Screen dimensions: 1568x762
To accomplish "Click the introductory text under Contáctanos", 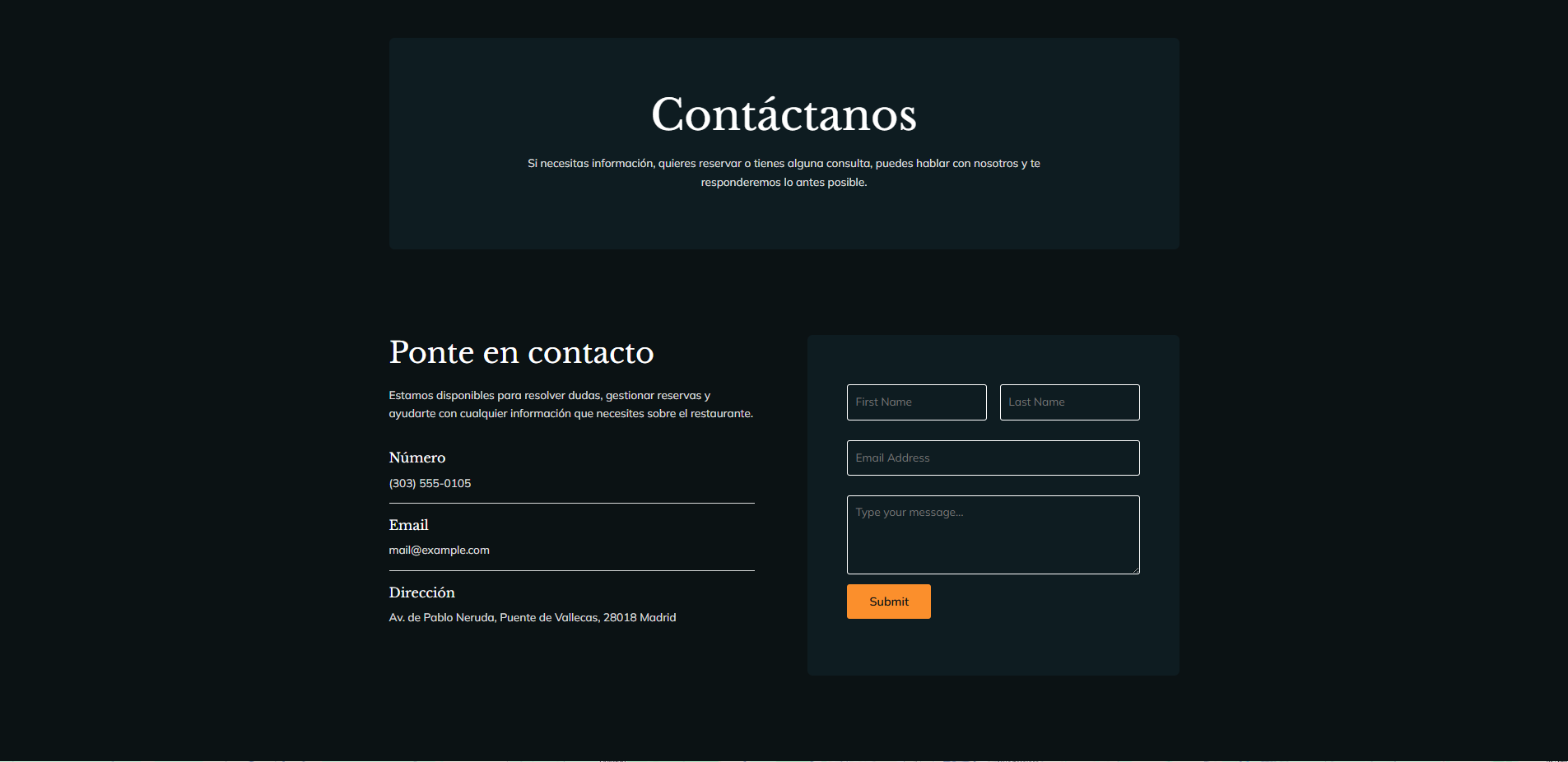I will 784,173.
